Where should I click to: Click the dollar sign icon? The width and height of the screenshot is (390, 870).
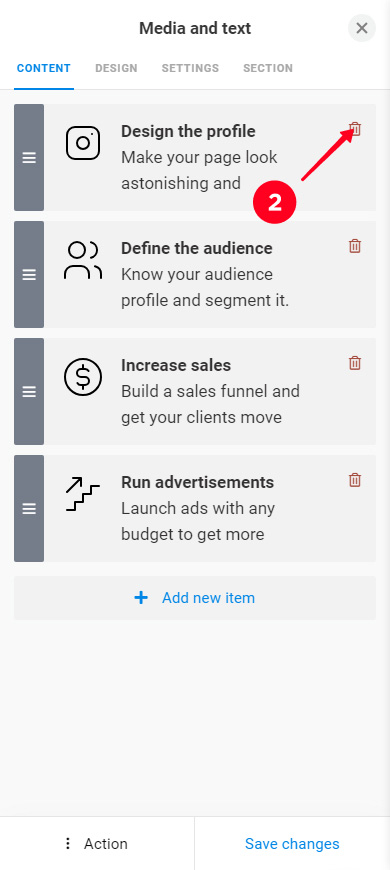tap(83, 377)
